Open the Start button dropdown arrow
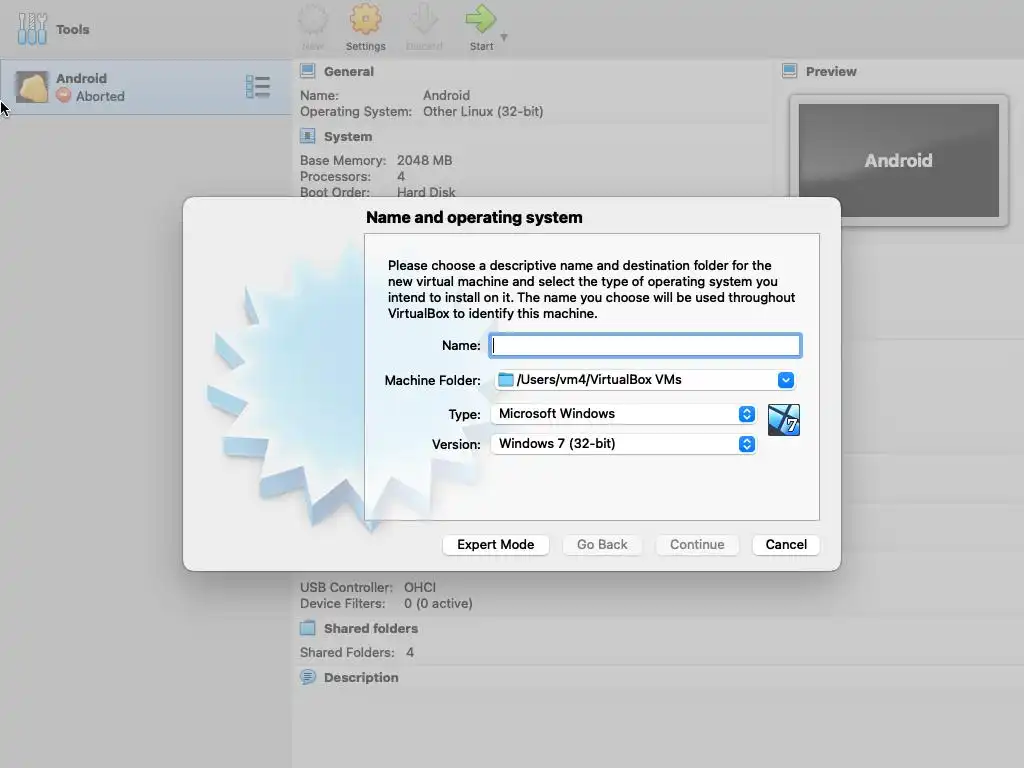Image resolution: width=1024 pixels, height=768 pixels. pyautogui.click(x=504, y=37)
